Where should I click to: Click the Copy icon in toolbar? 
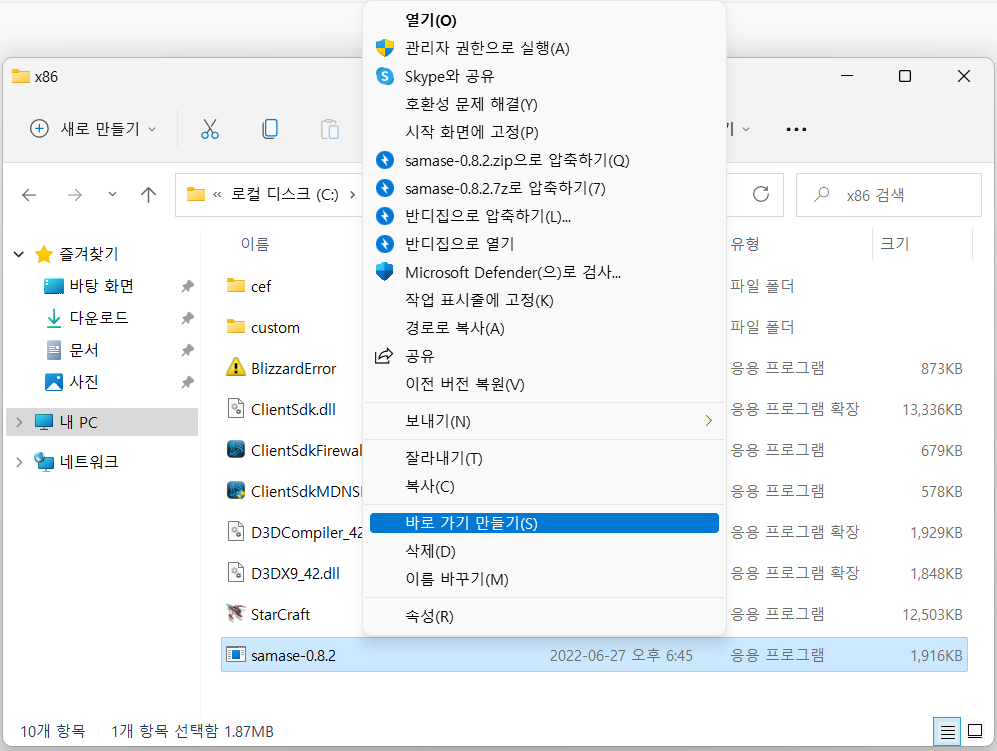tap(270, 129)
